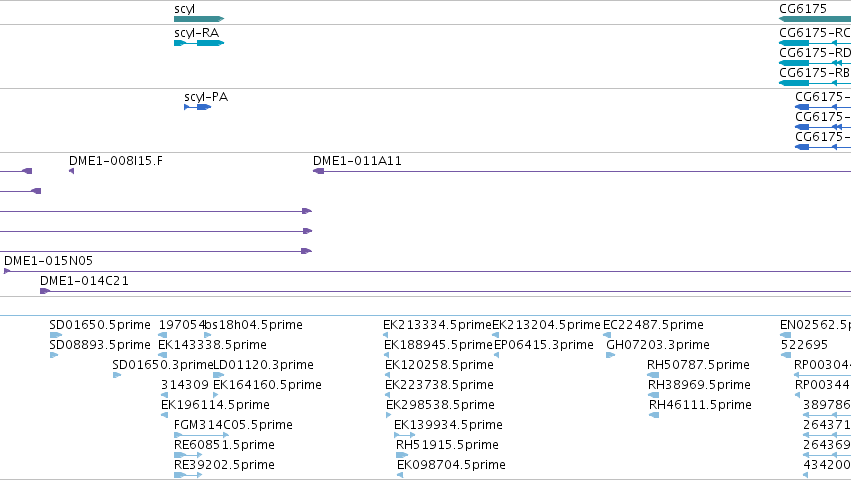Click the CG6175 gene label
The height and width of the screenshot is (480, 851).
[803, 9]
